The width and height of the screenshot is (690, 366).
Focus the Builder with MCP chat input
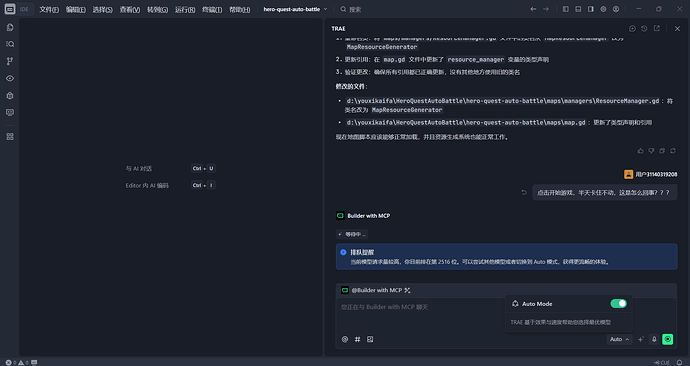click(506, 315)
